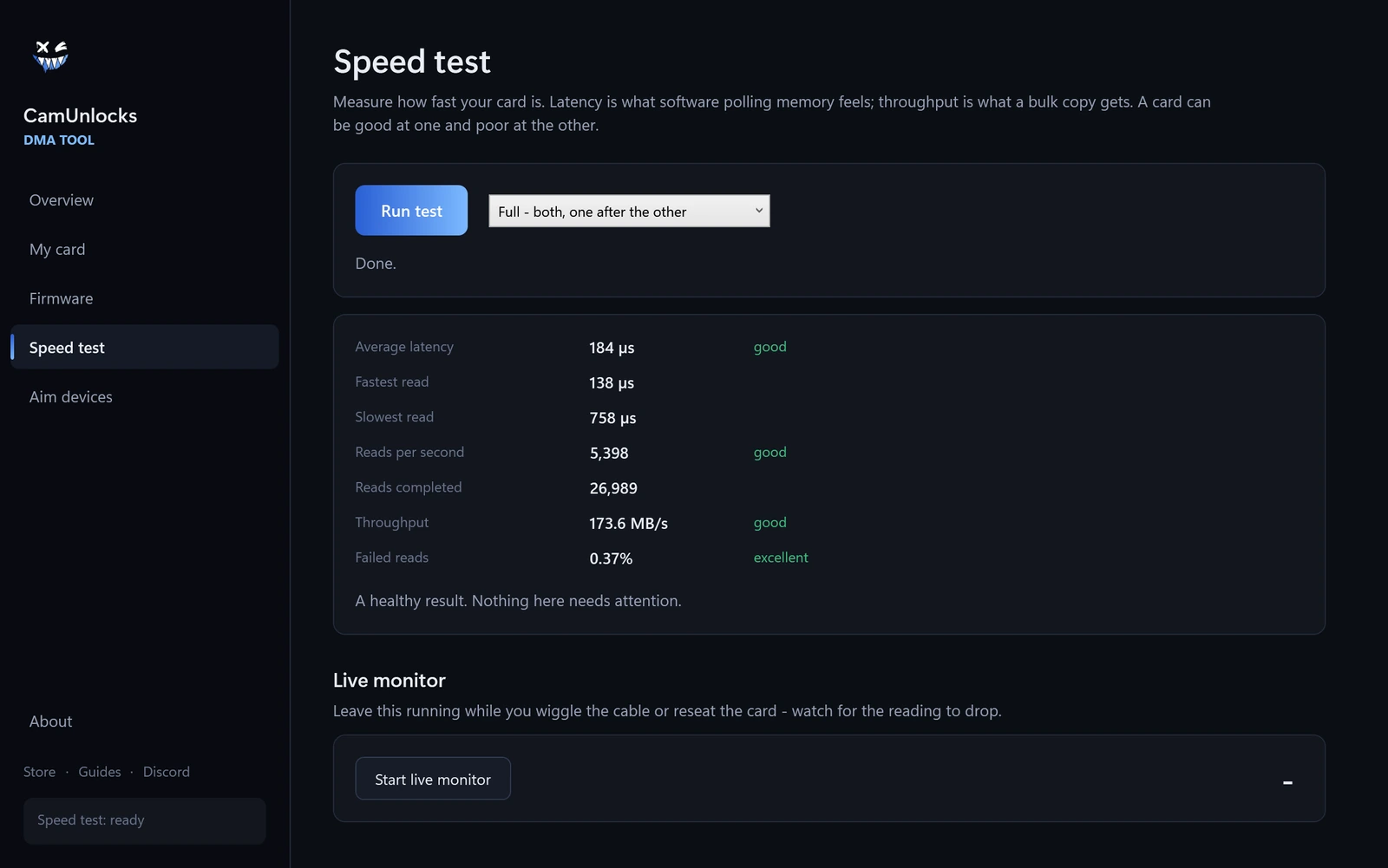
Task: Click the 'Speed test' page title
Action: point(412,62)
